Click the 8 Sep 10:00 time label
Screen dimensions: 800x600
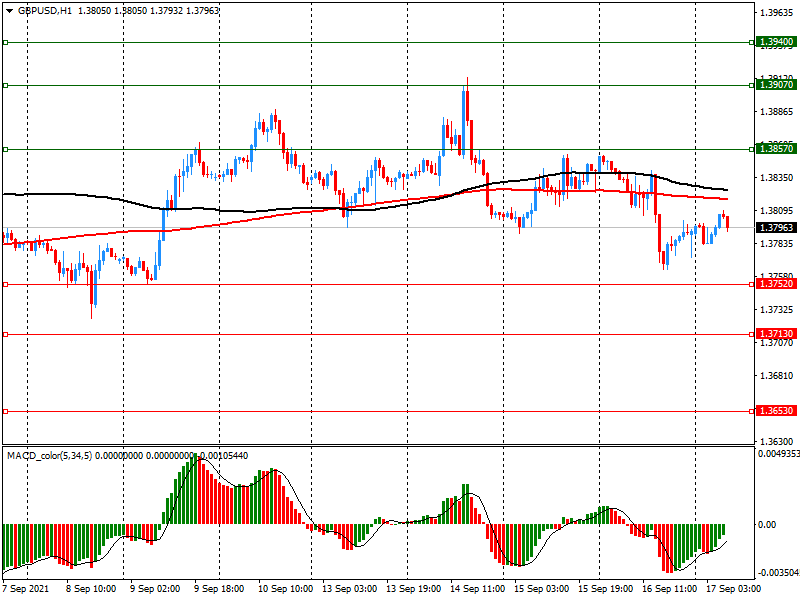pyautogui.click(x=91, y=589)
